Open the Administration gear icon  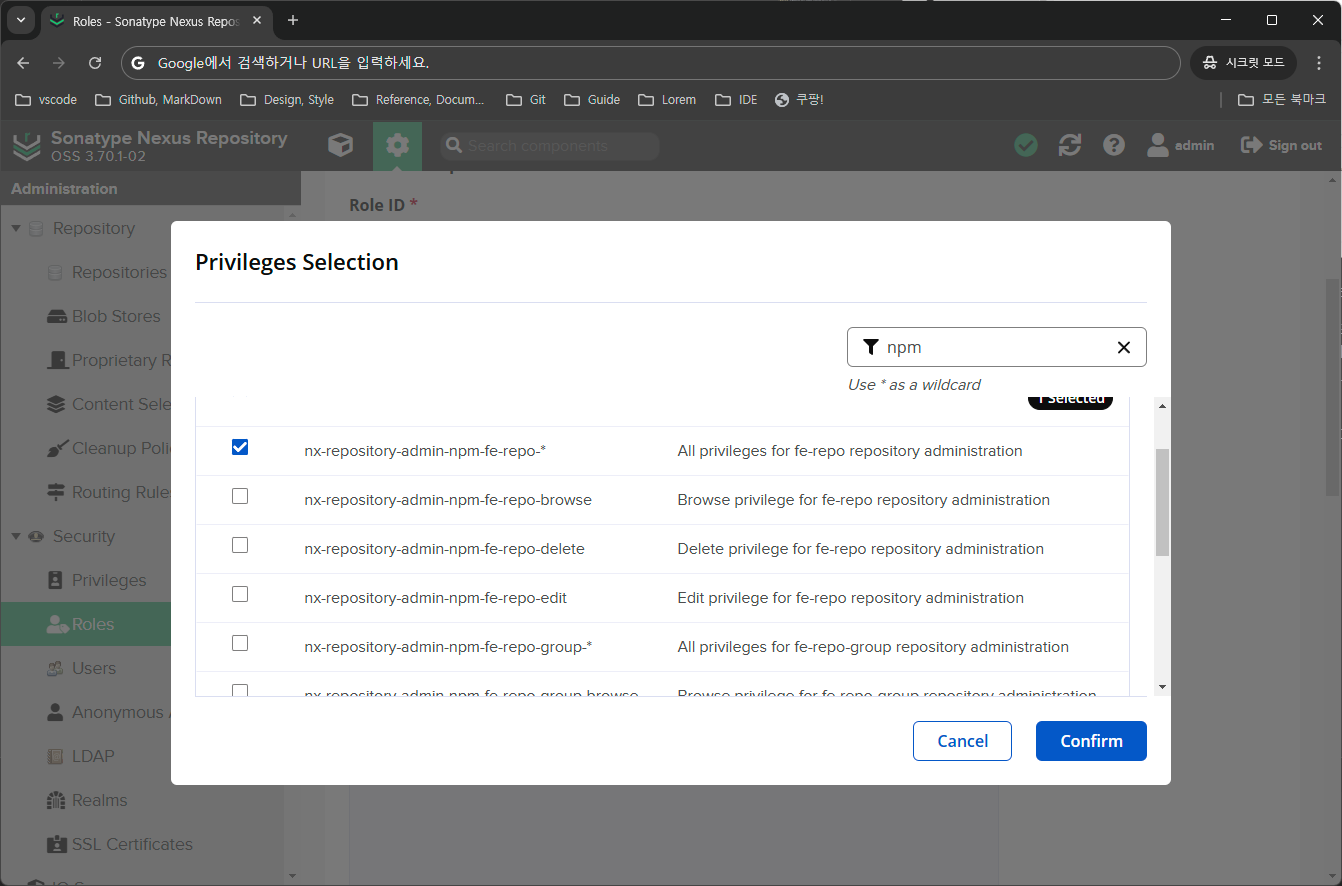click(397, 145)
